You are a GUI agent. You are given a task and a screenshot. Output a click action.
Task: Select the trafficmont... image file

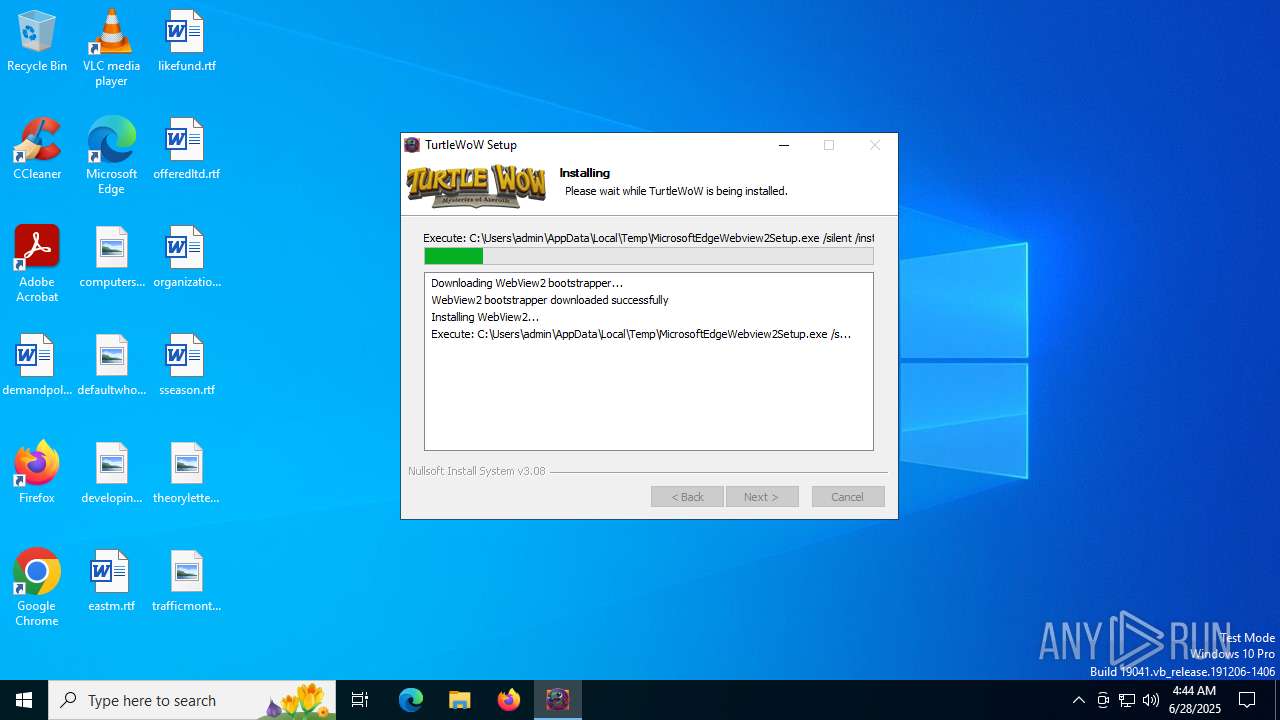pyautogui.click(x=186, y=582)
